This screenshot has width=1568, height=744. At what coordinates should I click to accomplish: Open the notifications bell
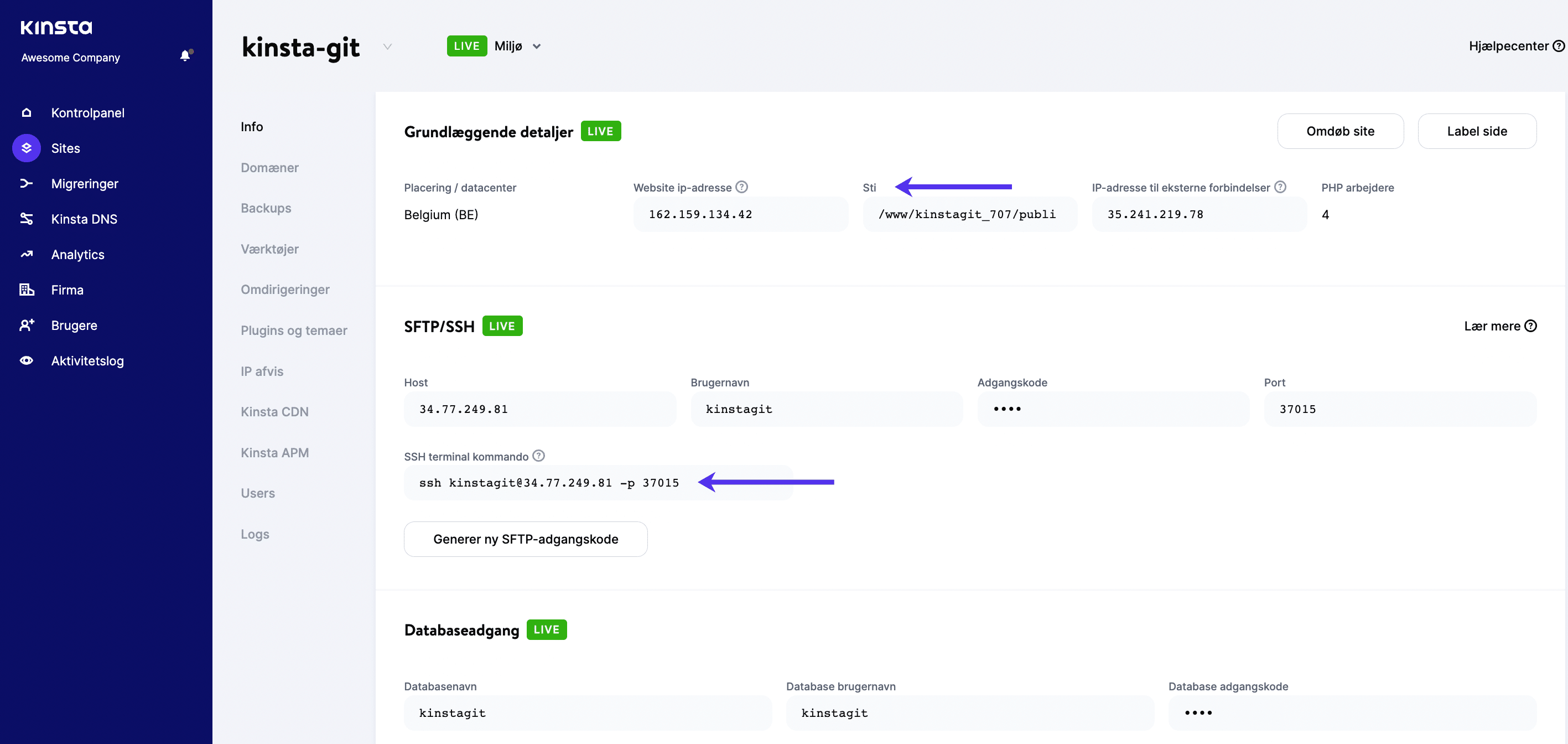186,55
